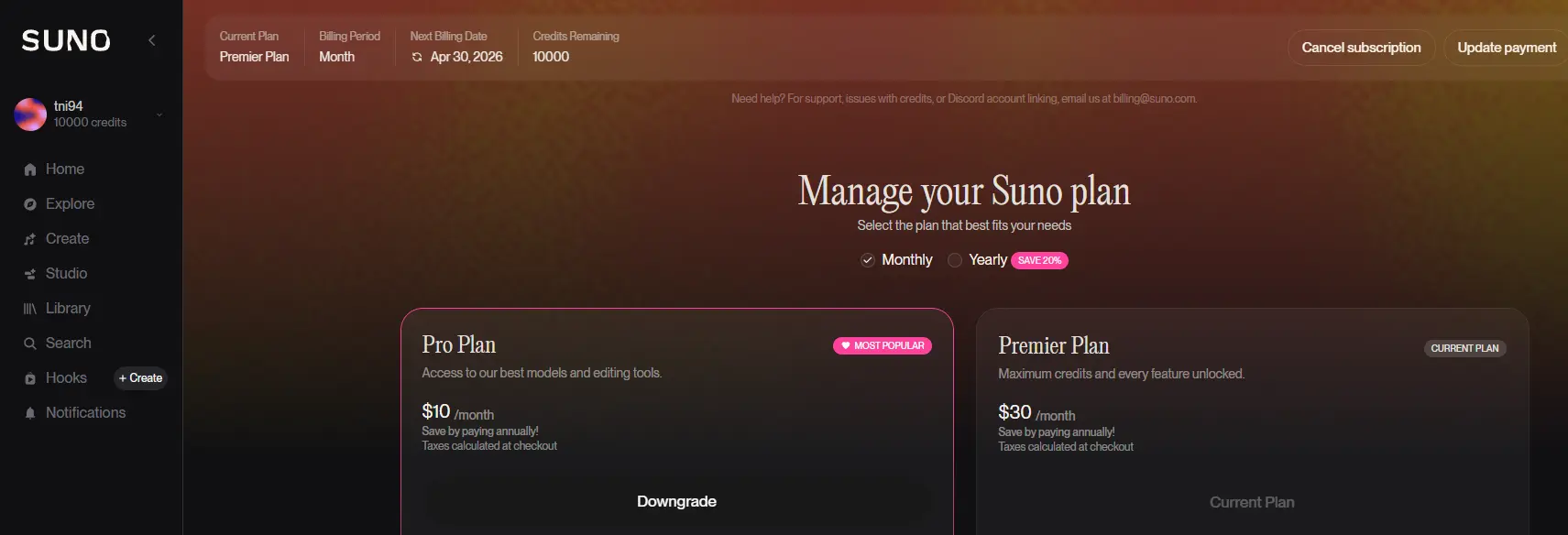Click the Premier Plan value under Current Plan
The image size is (1568, 535).
click(254, 57)
